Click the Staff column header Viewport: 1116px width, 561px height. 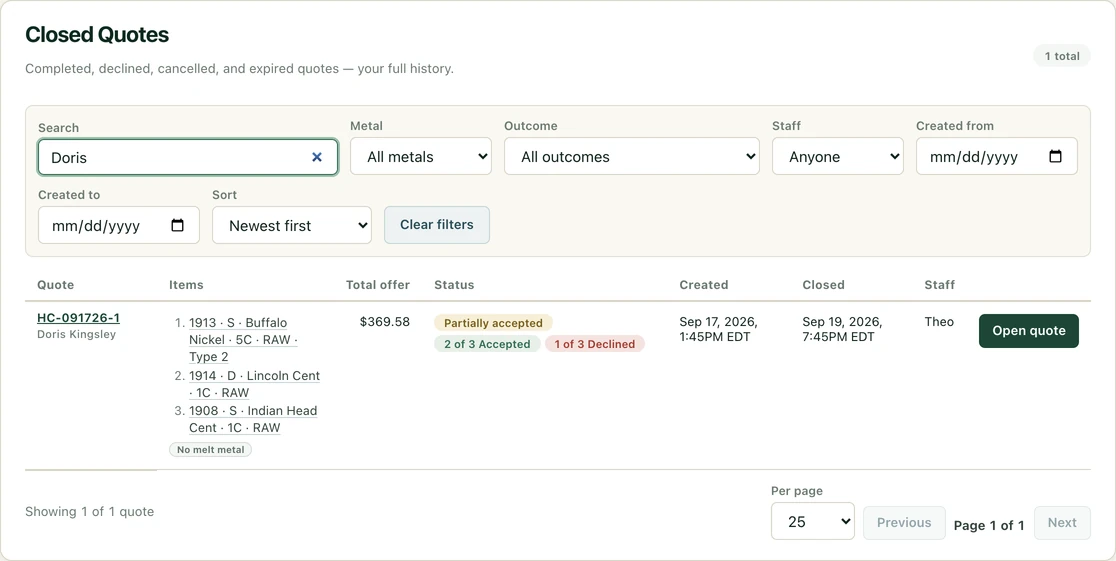pos(939,285)
